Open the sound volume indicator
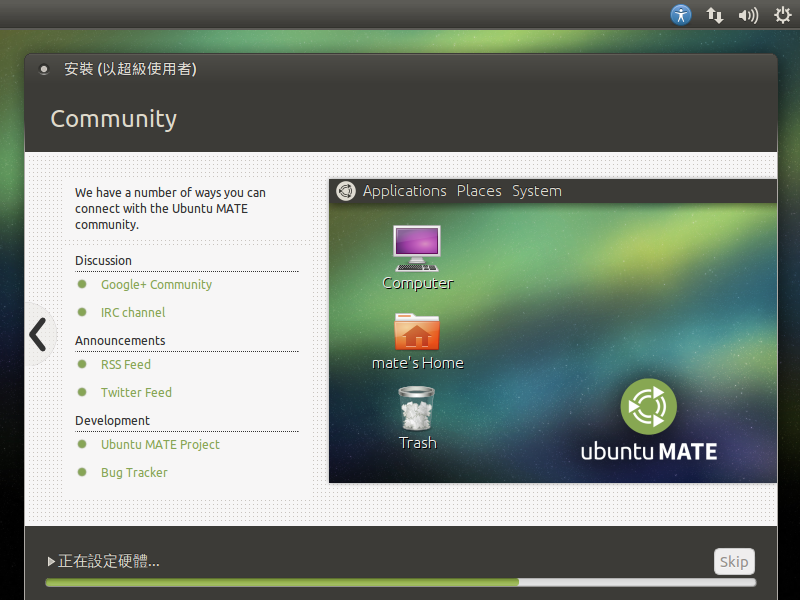The height and width of the screenshot is (600, 800). [748, 15]
